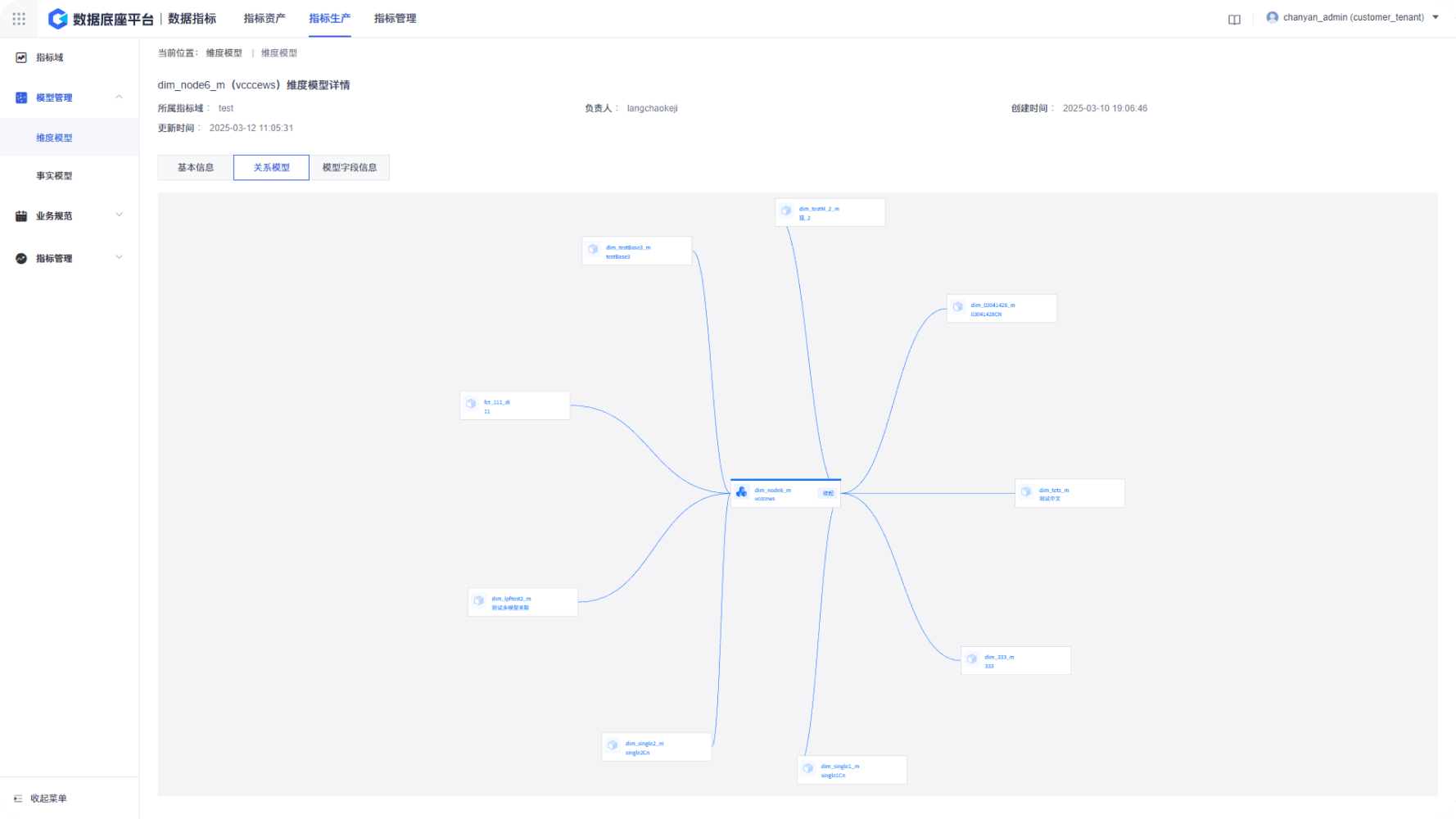Click the user avatar icon
The width and height of the screenshot is (1456, 819).
(x=1272, y=17)
